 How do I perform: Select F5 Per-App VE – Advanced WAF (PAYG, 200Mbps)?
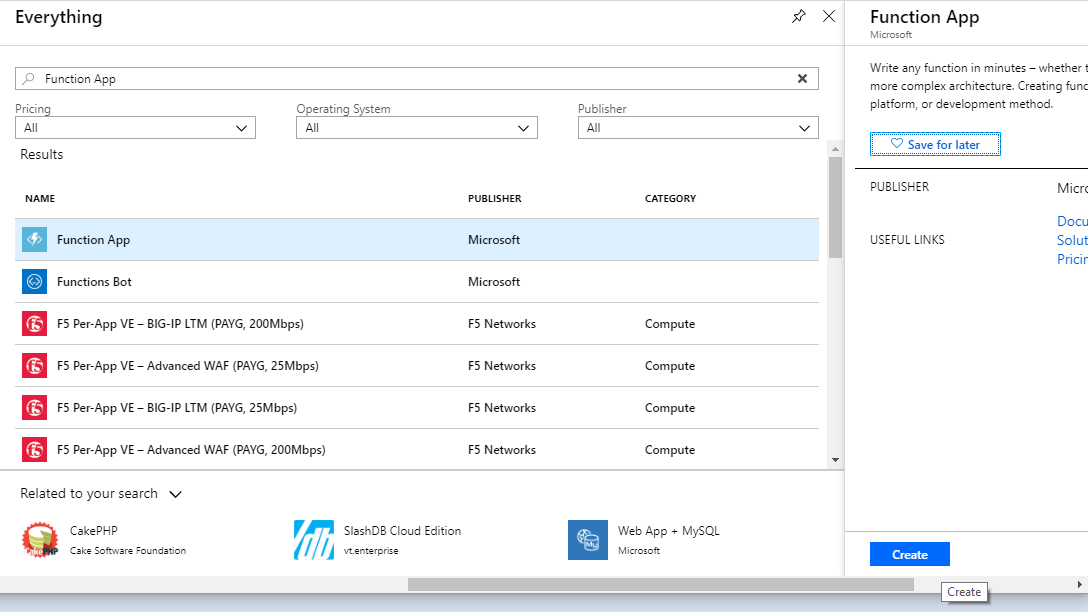click(416, 450)
